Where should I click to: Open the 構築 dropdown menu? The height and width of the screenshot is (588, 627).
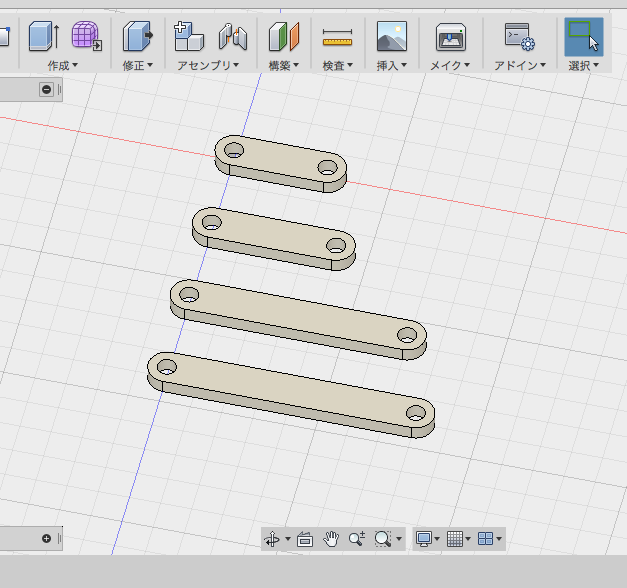click(284, 65)
